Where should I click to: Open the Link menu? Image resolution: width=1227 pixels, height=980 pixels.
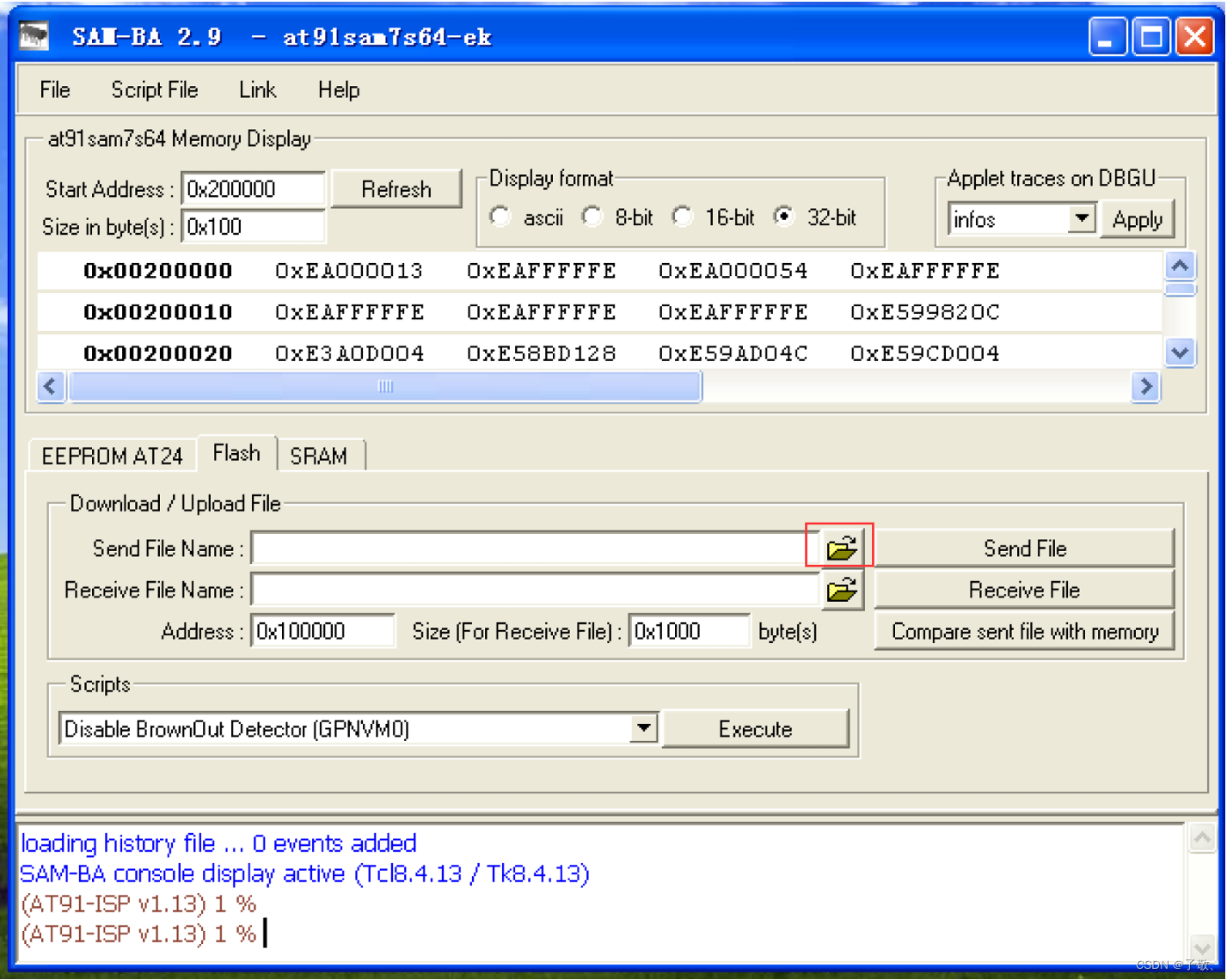pyautogui.click(x=256, y=89)
